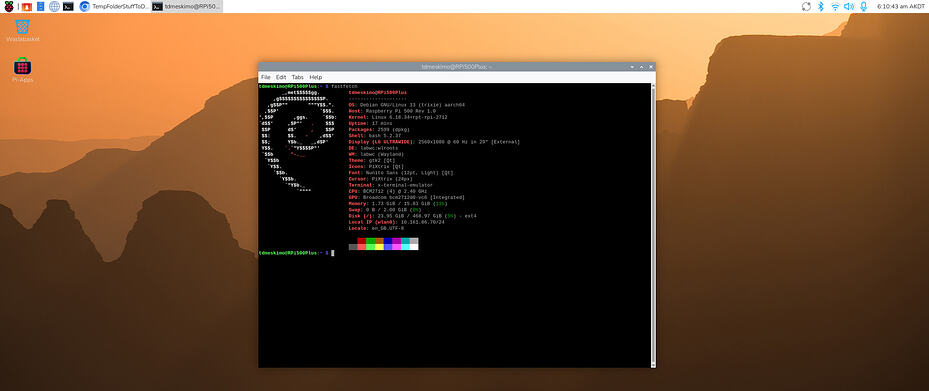The height and width of the screenshot is (391, 929).
Task: Click the "Disk (/)" usage line
Action: 413,216
